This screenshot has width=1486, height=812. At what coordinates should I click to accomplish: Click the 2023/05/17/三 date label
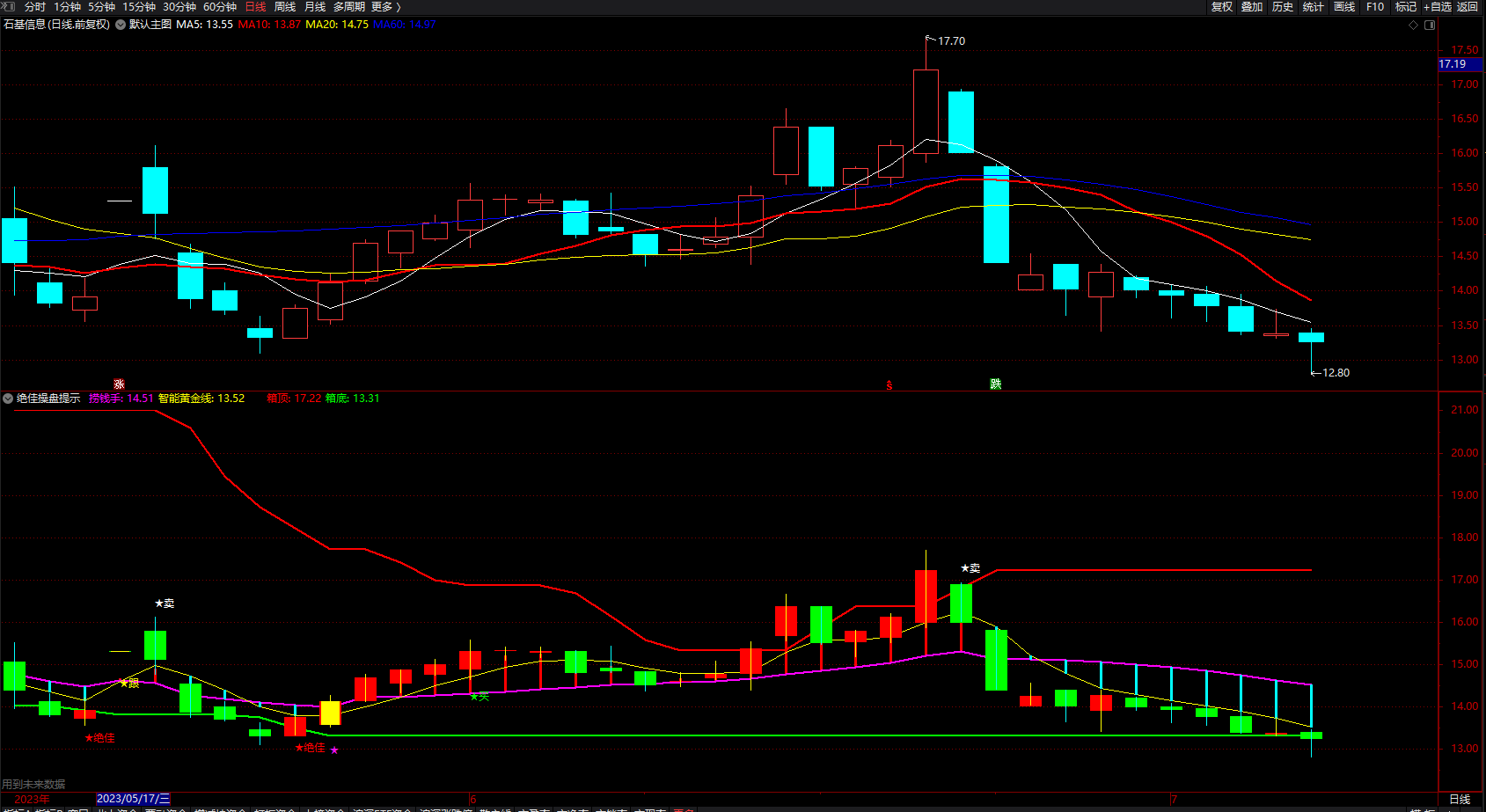click(x=133, y=799)
